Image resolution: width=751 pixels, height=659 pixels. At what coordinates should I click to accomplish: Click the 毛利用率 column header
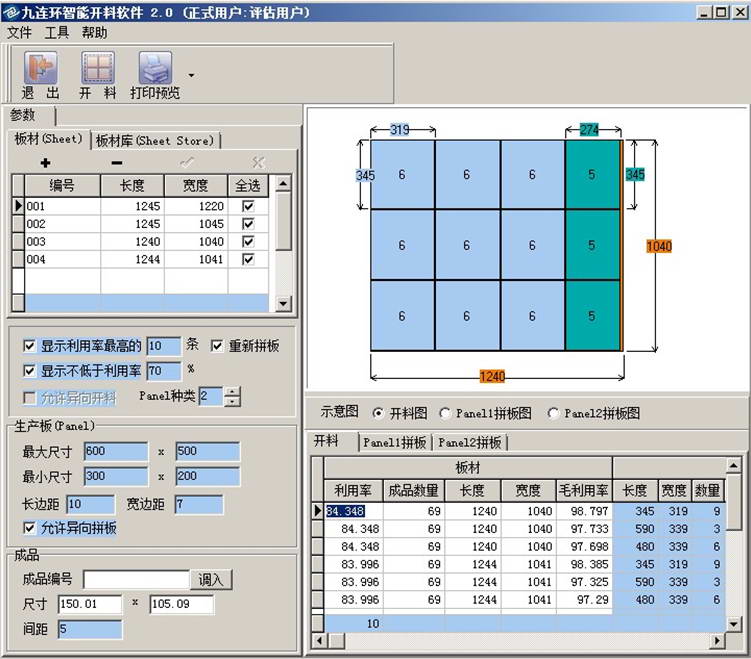584,490
